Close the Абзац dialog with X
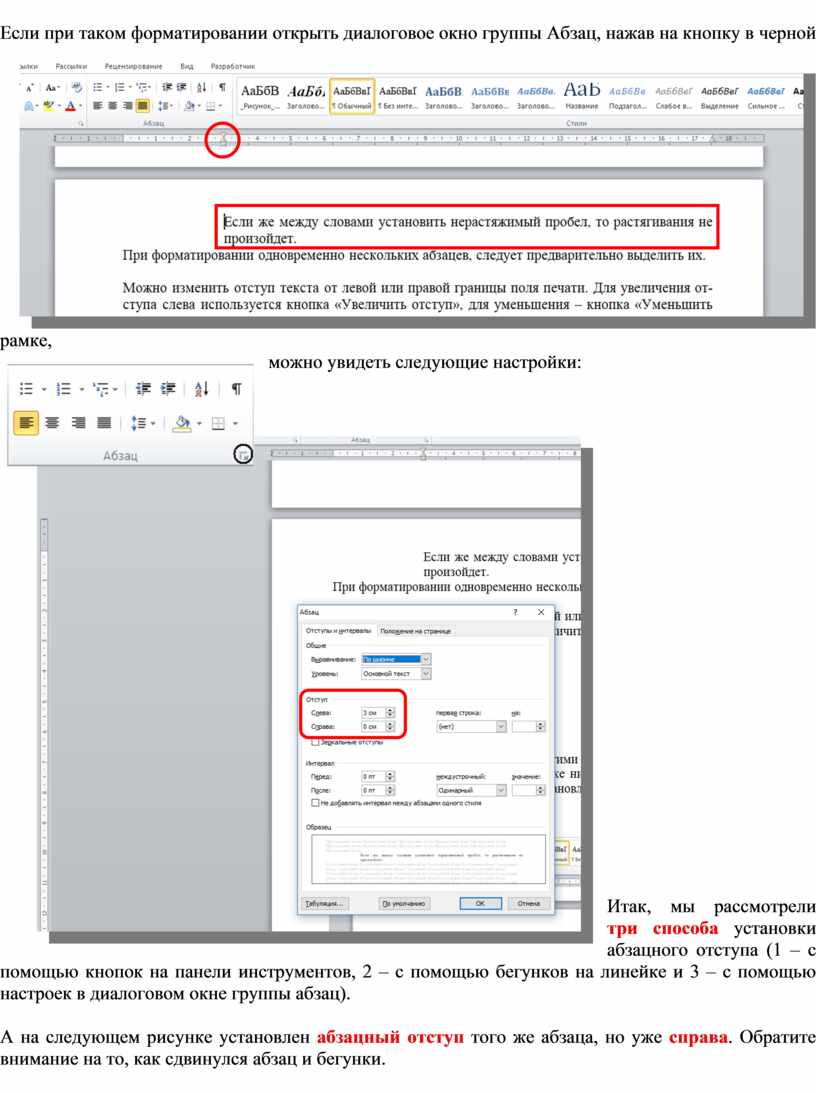 (x=541, y=612)
